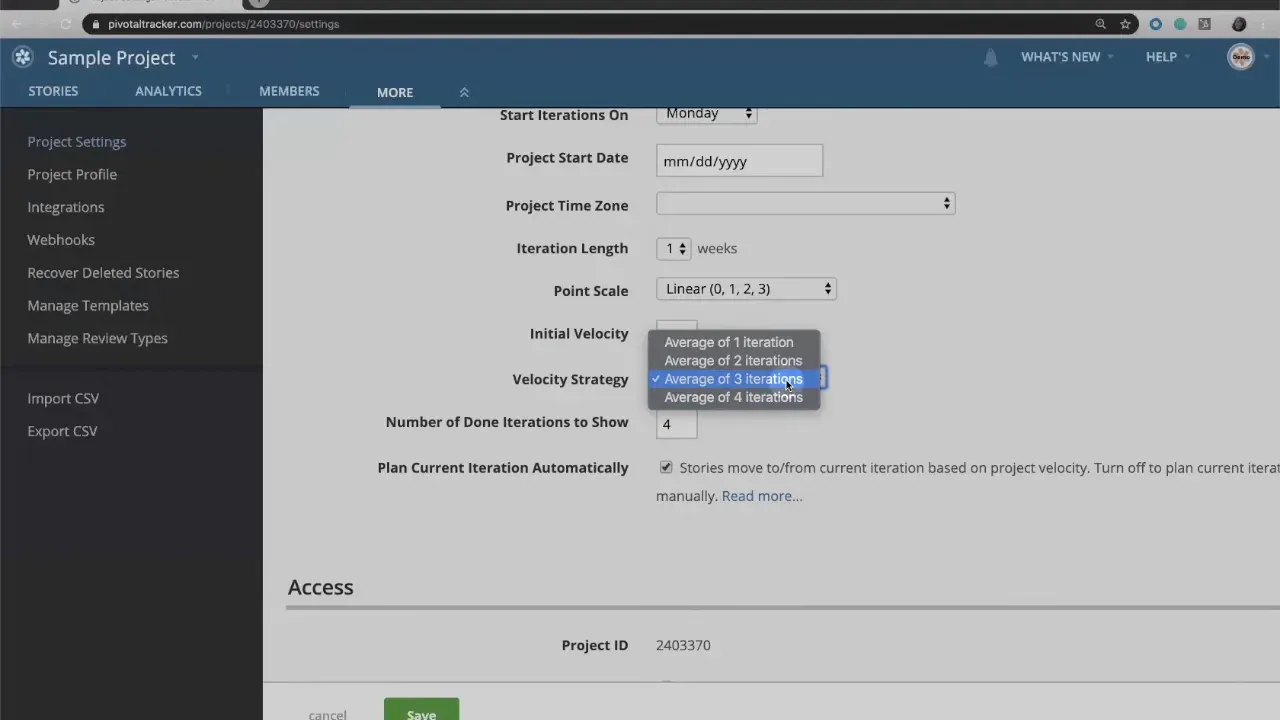
Task: Open the MEMBERS tab
Action: click(x=289, y=91)
